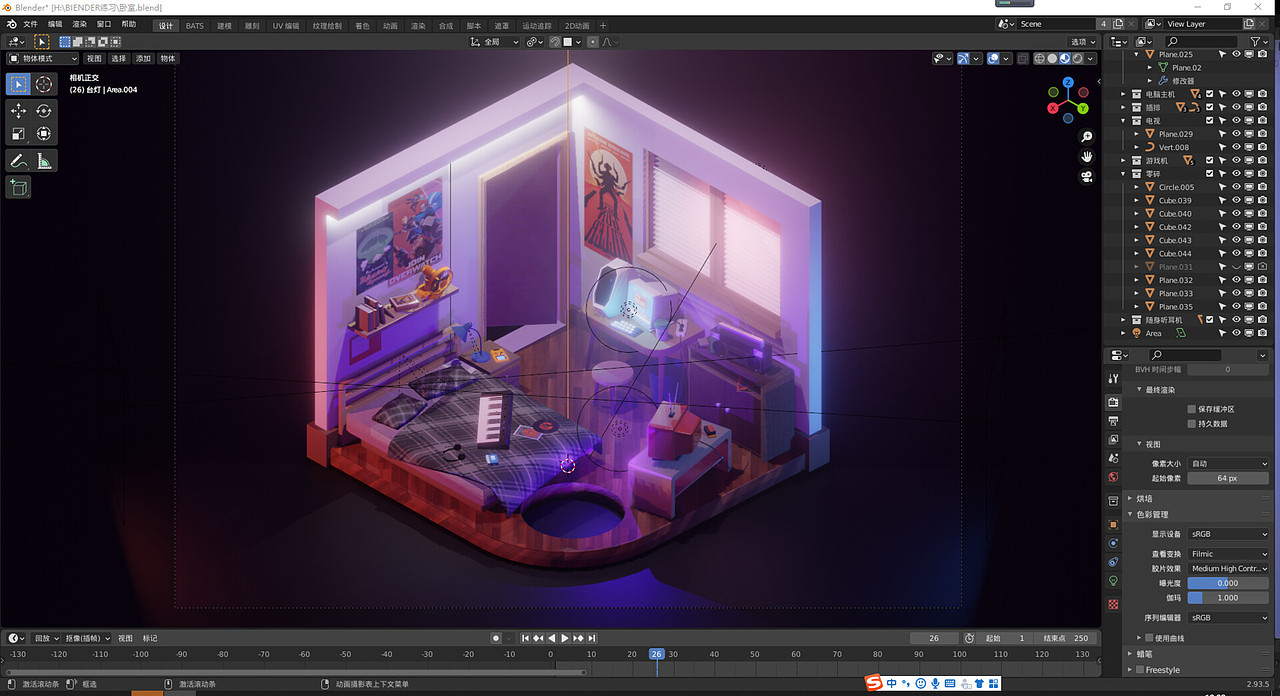Open the Output properties tab
The width and height of the screenshot is (1280, 696).
coord(1113,421)
